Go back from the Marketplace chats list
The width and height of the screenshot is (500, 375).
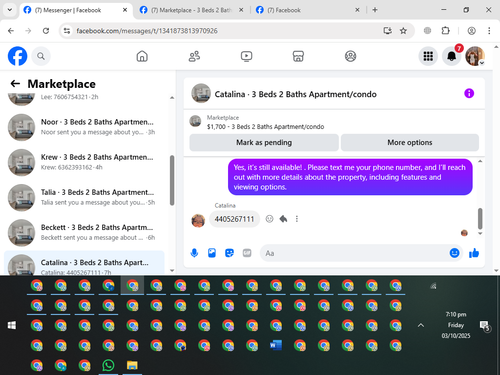click(15, 84)
